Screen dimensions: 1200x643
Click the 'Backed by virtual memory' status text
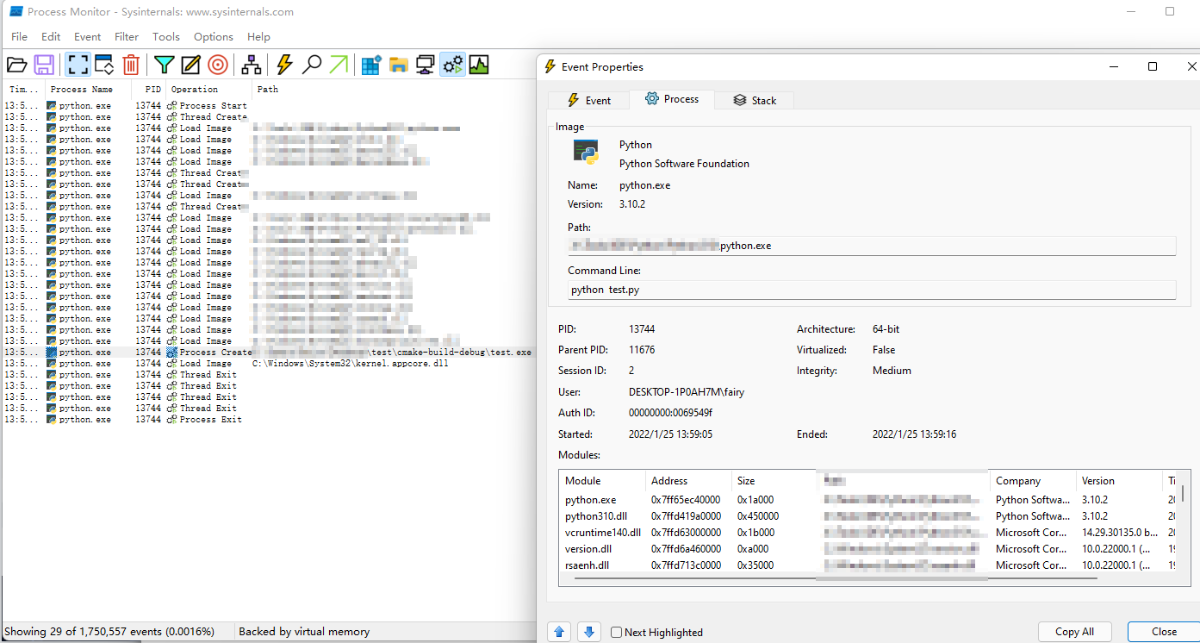click(304, 632)
